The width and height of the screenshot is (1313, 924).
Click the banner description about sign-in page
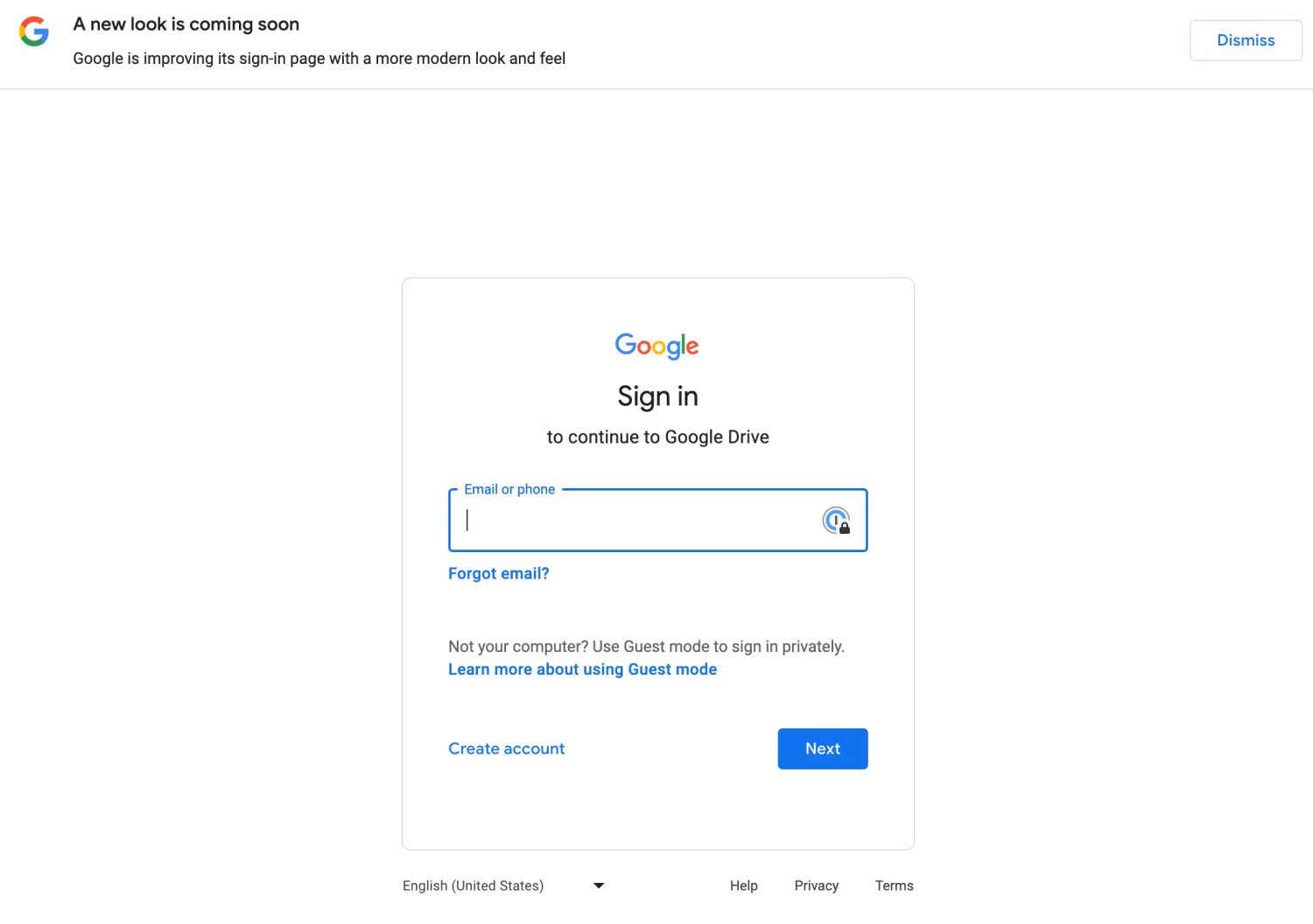click(319, 59)
